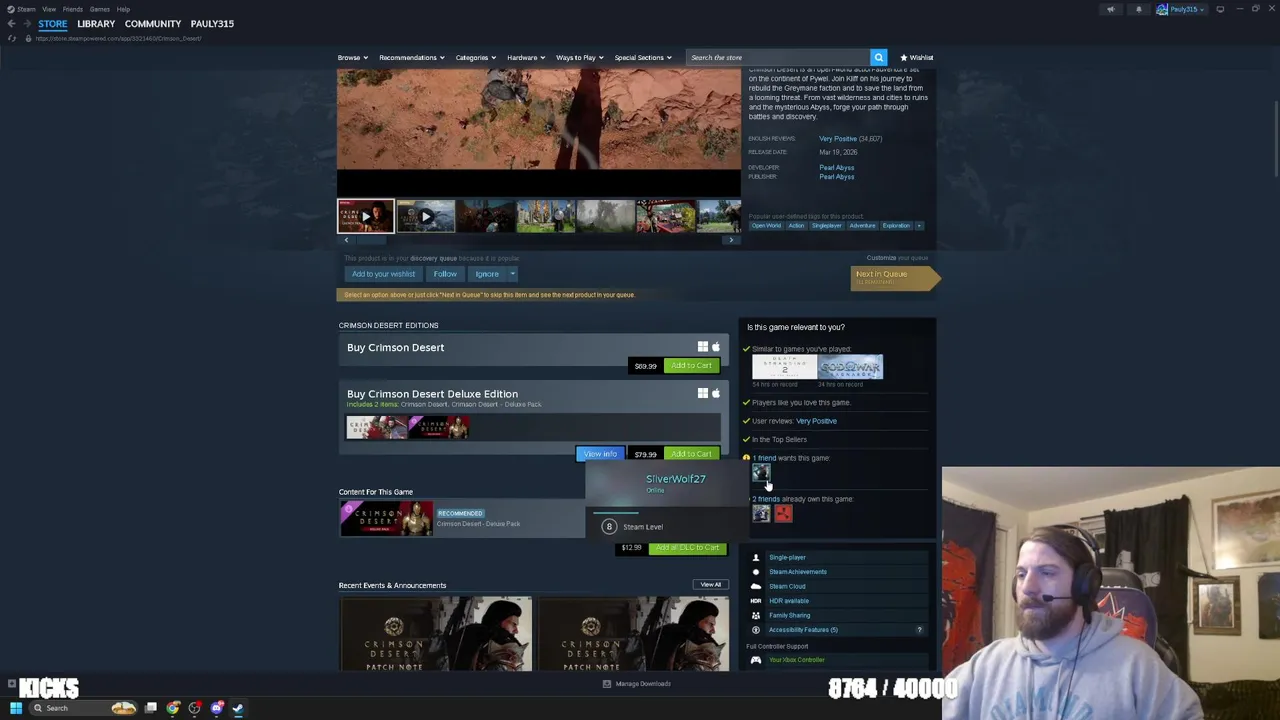Expand the Special Sections dropdown
Screen dimensions: 1280x720
[642, 57]
